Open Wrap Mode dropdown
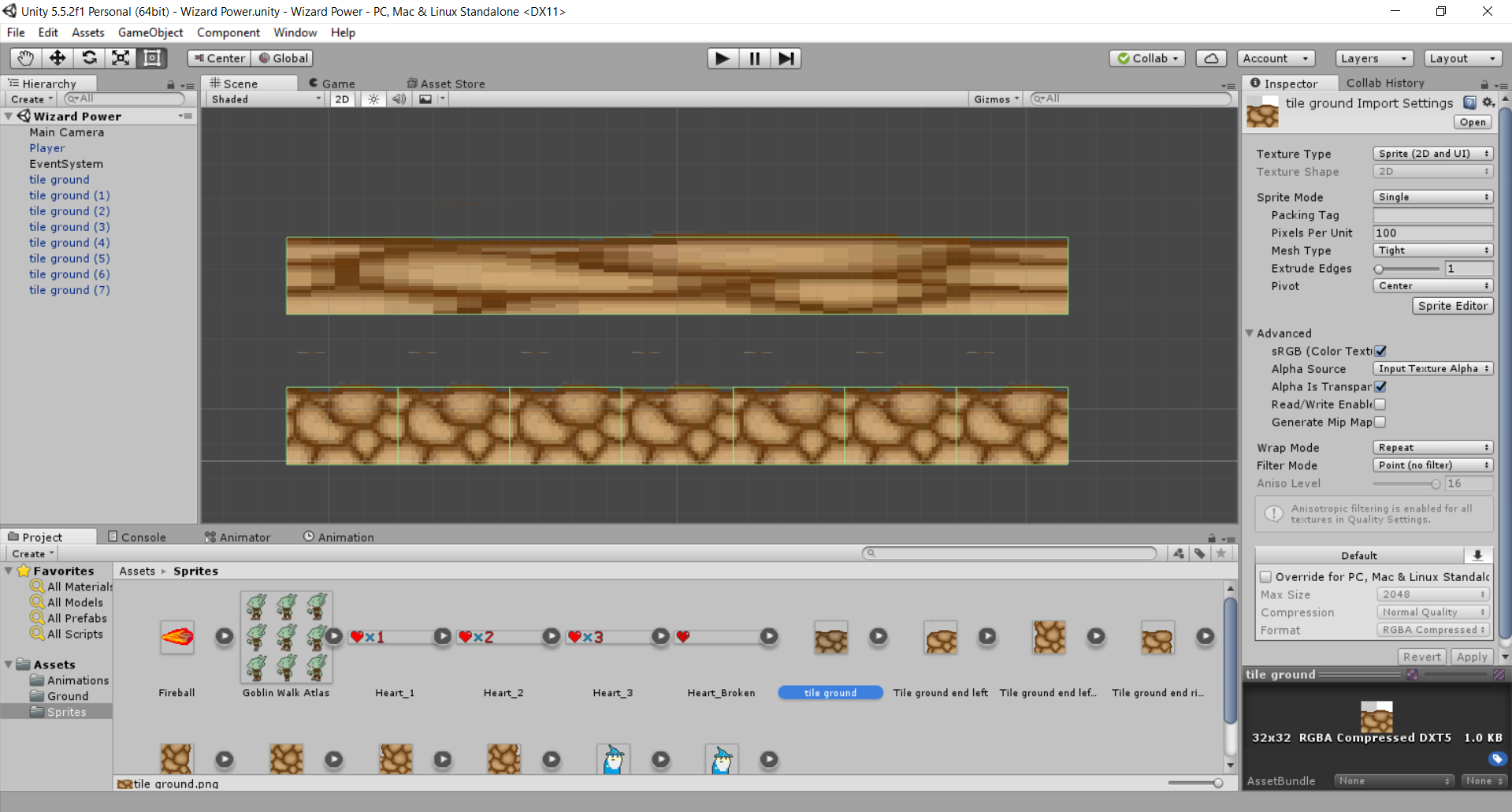 pyautogui.click(x=1432, y=448)
